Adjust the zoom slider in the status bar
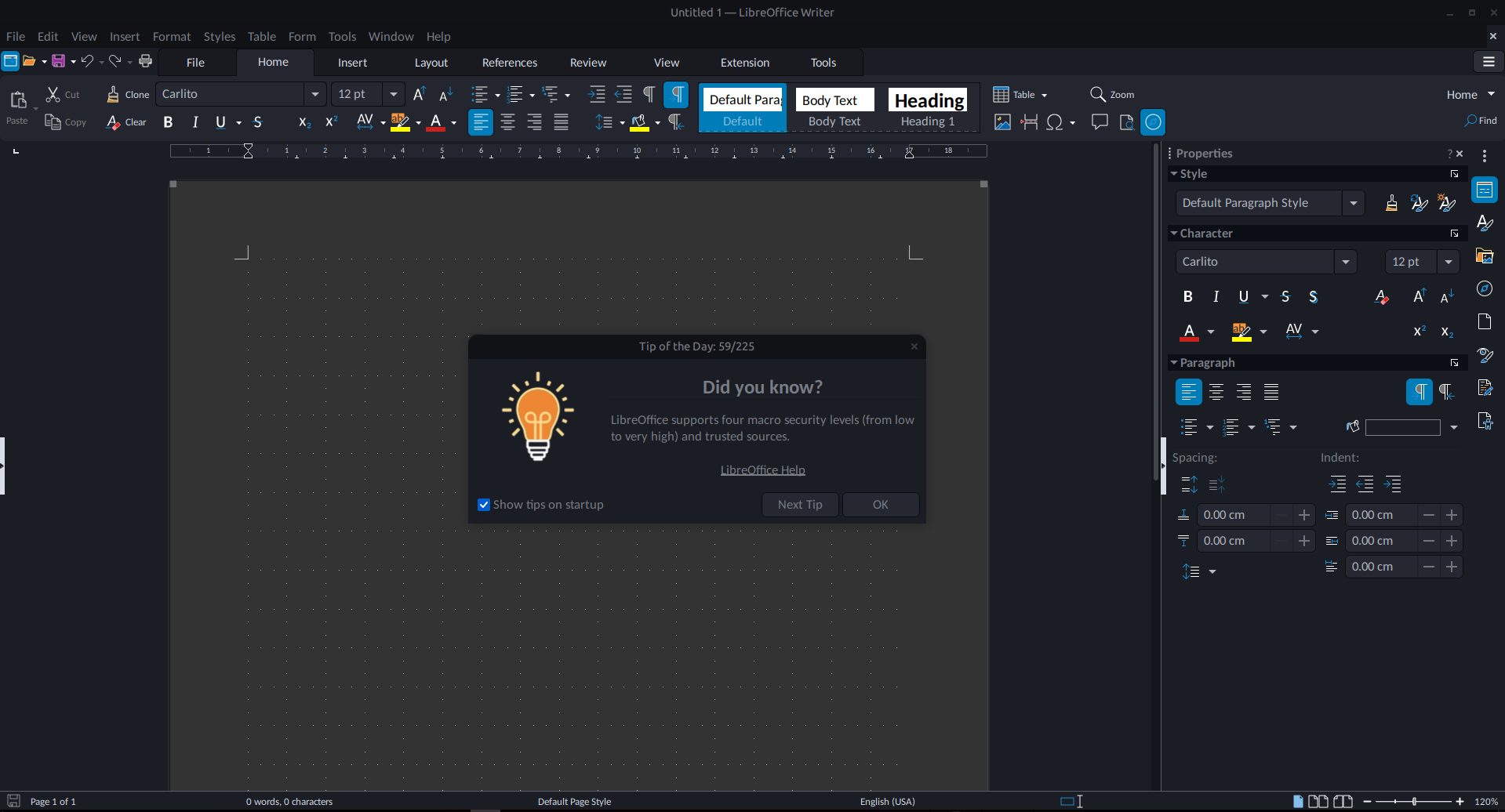 (1413, 801)
